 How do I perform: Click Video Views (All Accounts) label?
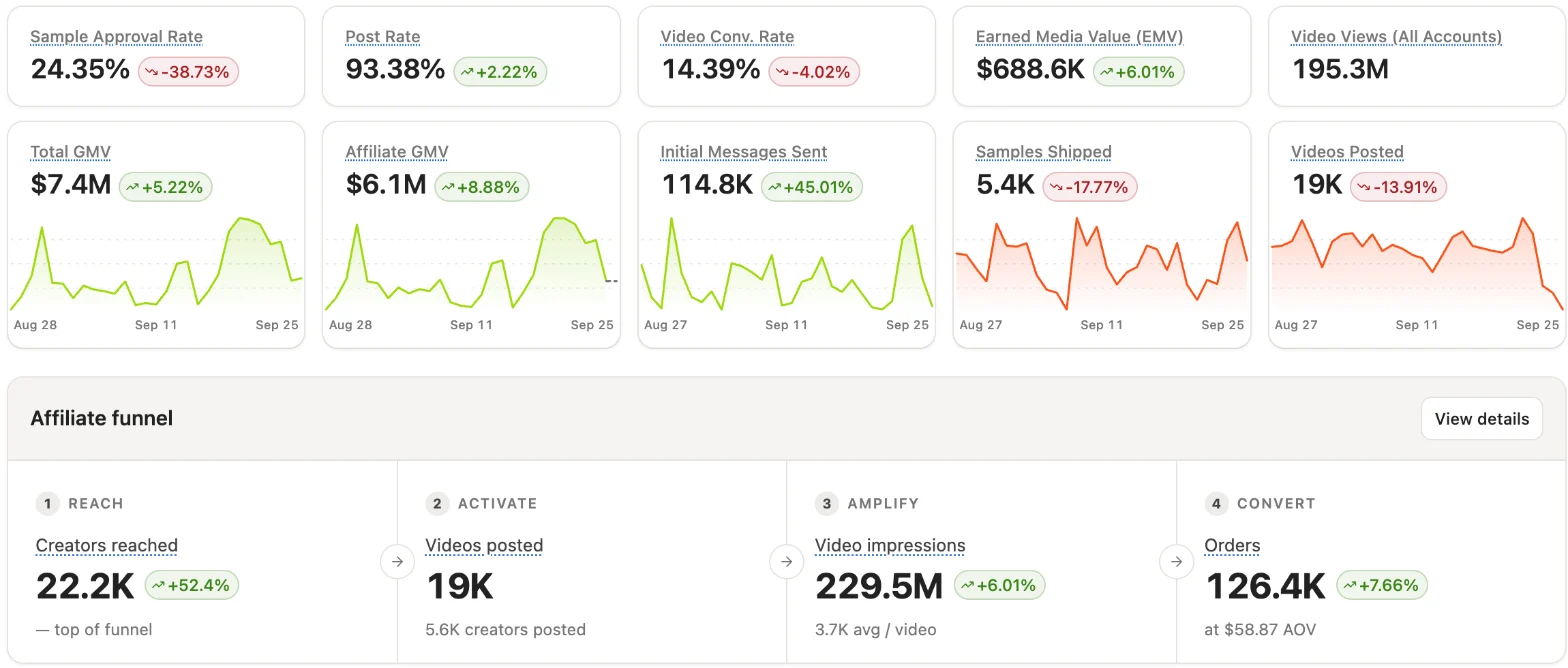coord(1396,37)
